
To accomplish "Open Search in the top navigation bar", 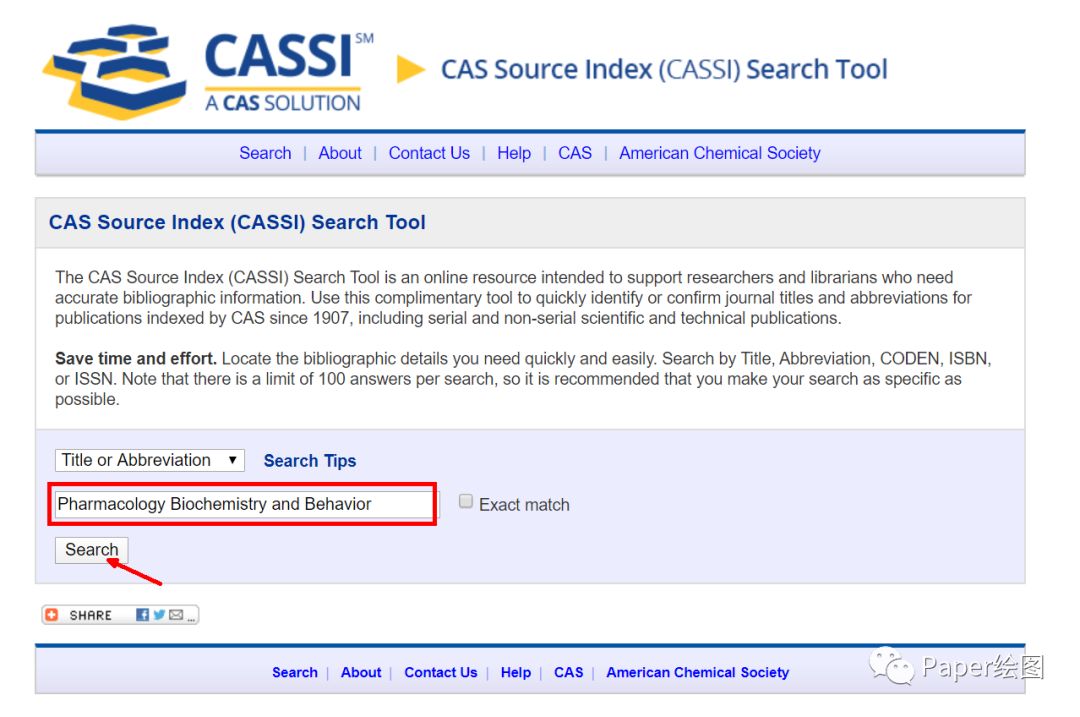I will click(x=265, y=153).
